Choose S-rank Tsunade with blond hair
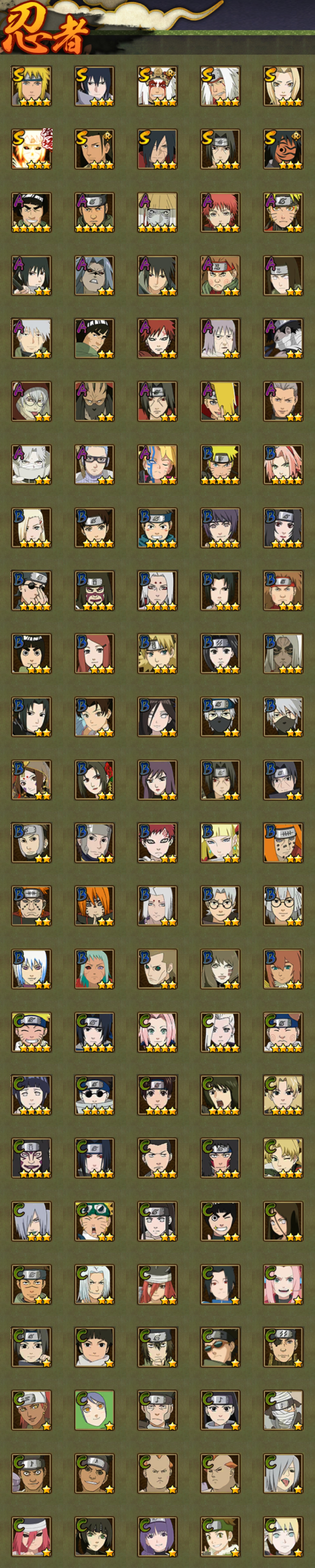The image size is (315, 1568). 283,86
